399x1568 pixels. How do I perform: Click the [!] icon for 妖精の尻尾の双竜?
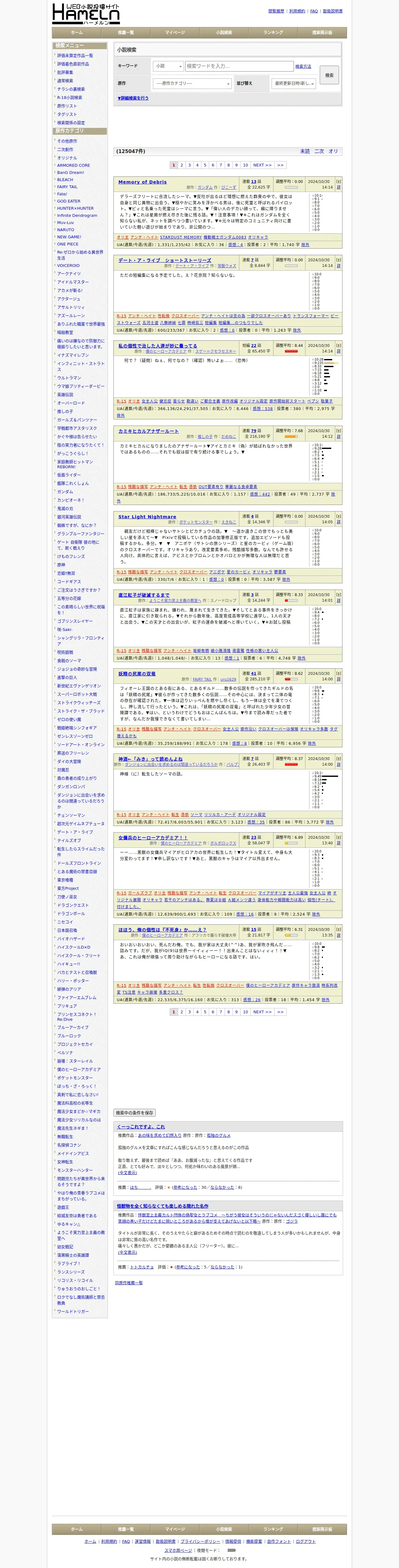pyautogui.click(x=339, y=673)
